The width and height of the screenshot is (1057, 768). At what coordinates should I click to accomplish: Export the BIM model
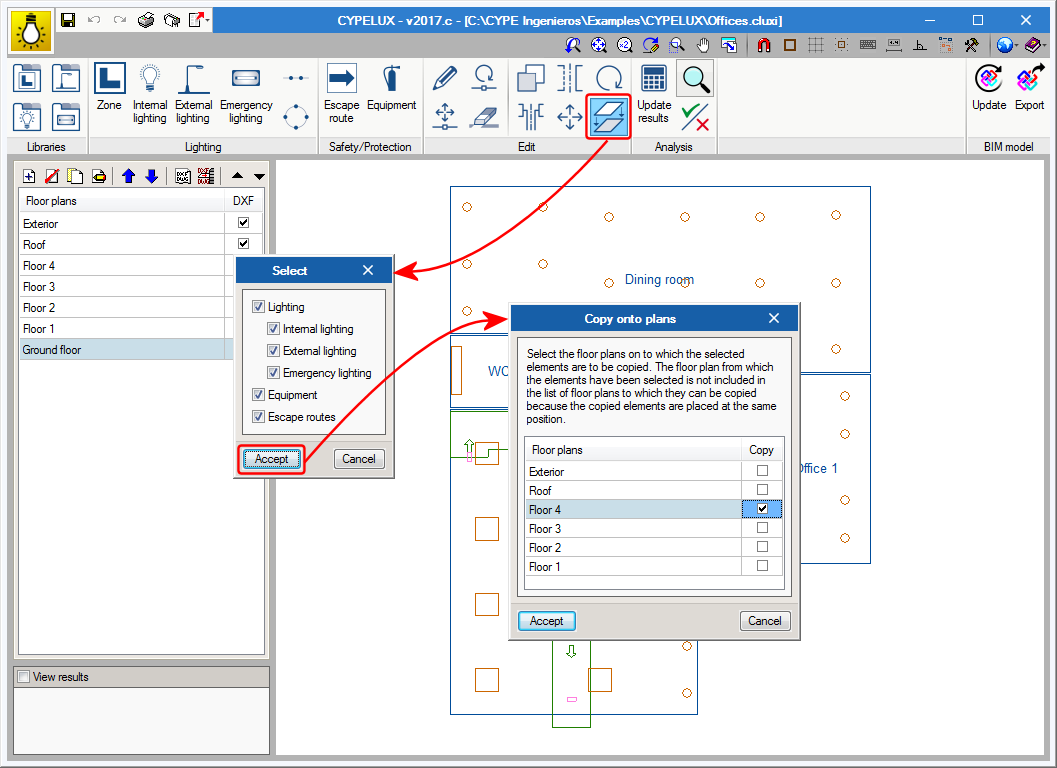pyautogui.click(x=1029, y=88)
